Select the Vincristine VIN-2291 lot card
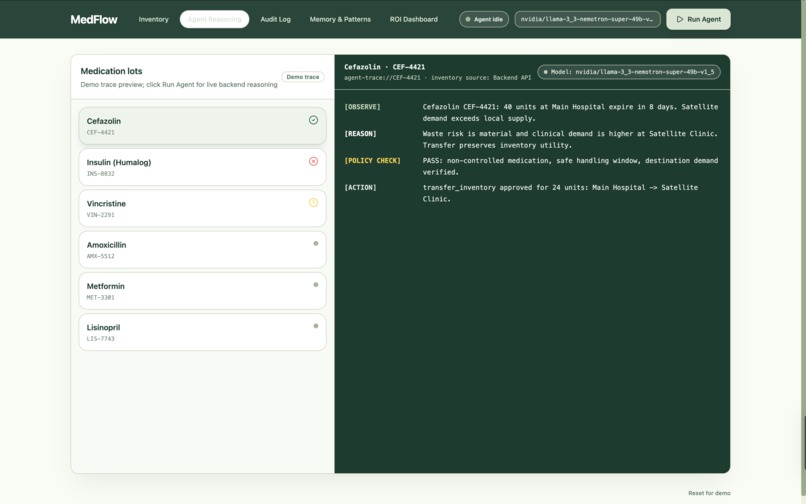The image size is (806, 504). click(x=203, y=208)
